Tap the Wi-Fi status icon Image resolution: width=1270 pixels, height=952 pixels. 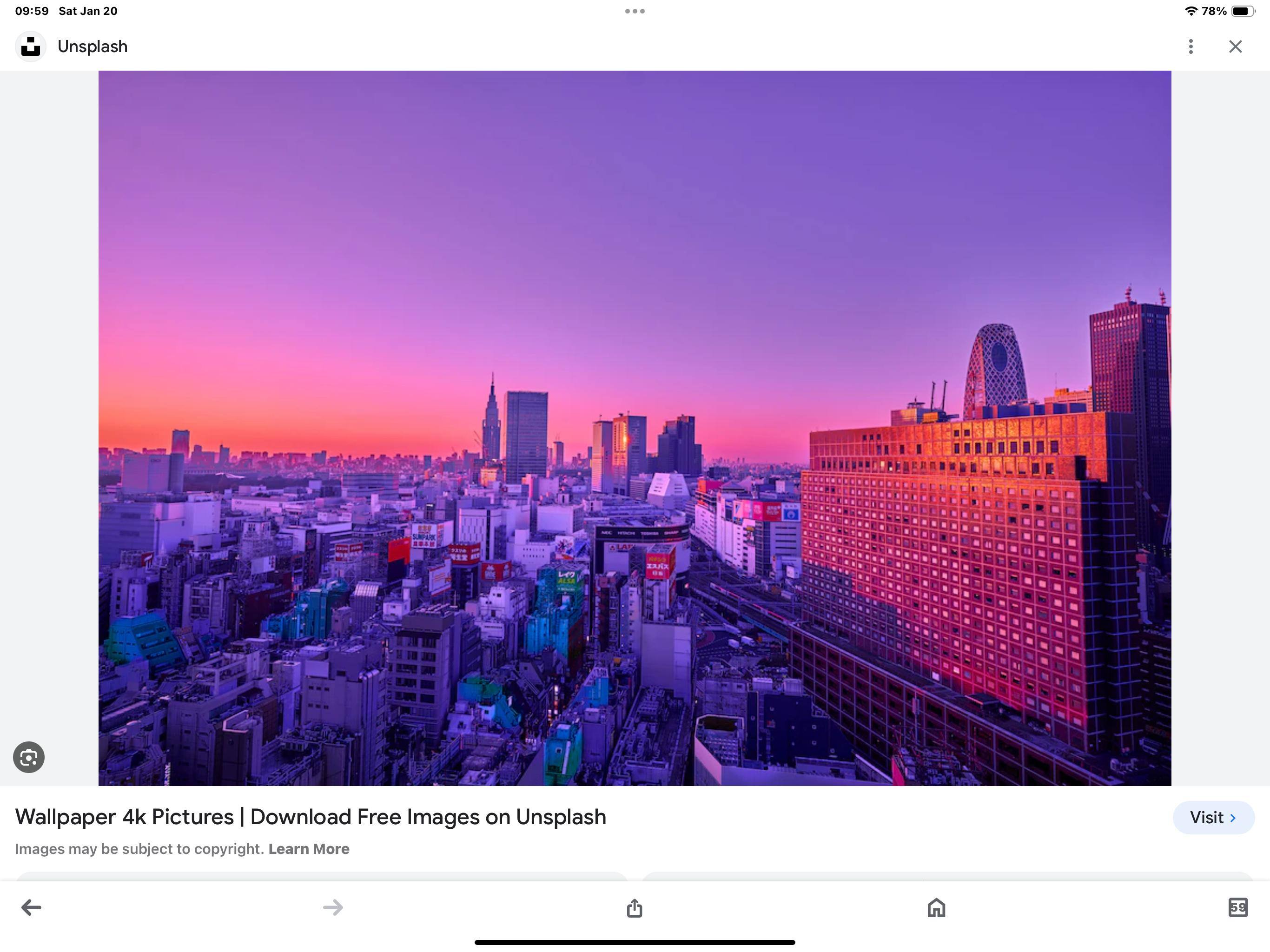click(x=1191, y=11)
